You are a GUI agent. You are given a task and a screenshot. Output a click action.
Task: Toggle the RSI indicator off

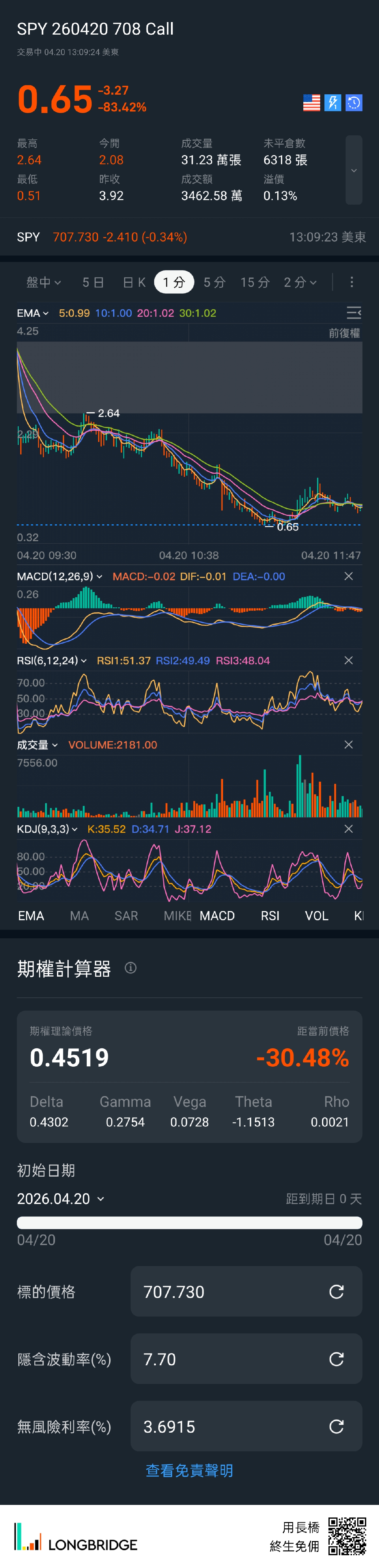point(270,916)
